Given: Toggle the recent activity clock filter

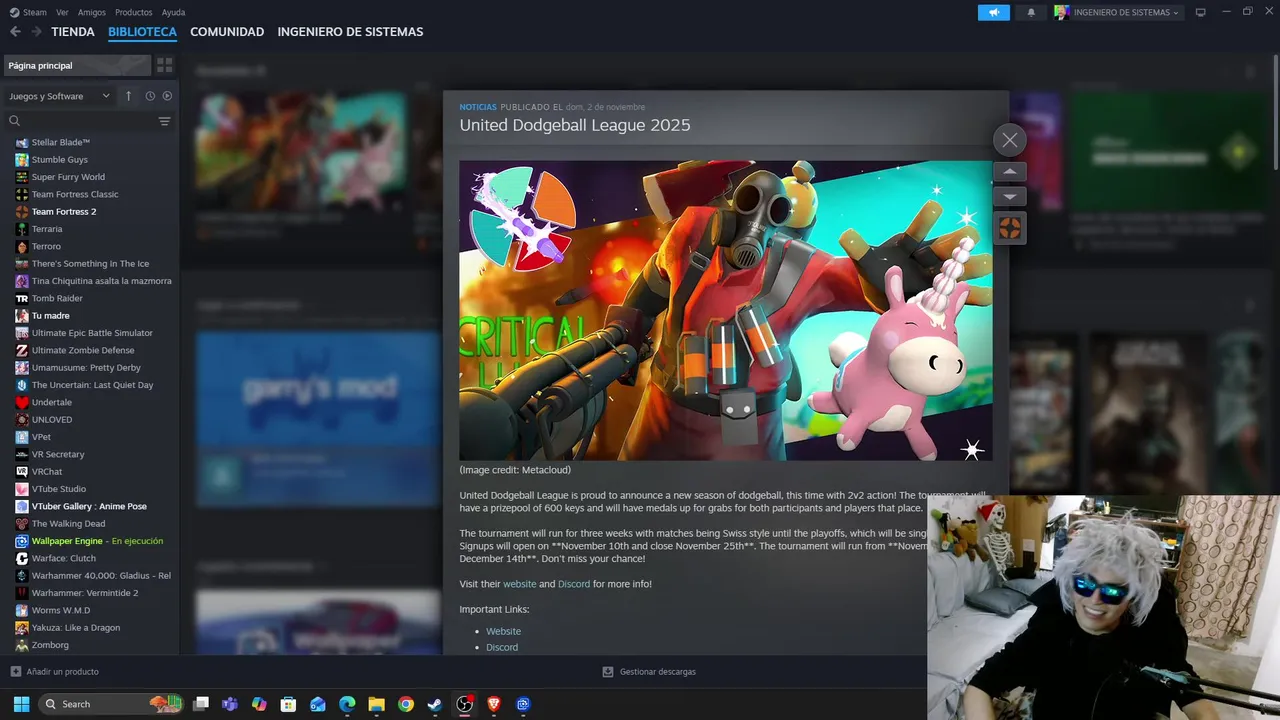Looking at the screenshot, I should [x=150, y=96].
